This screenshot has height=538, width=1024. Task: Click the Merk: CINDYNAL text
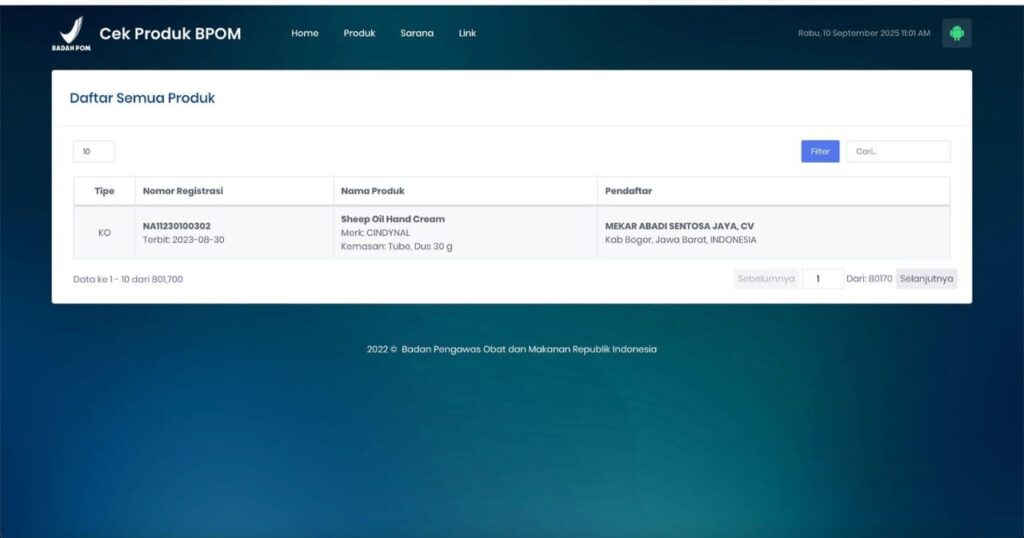[x=376, y=233]
